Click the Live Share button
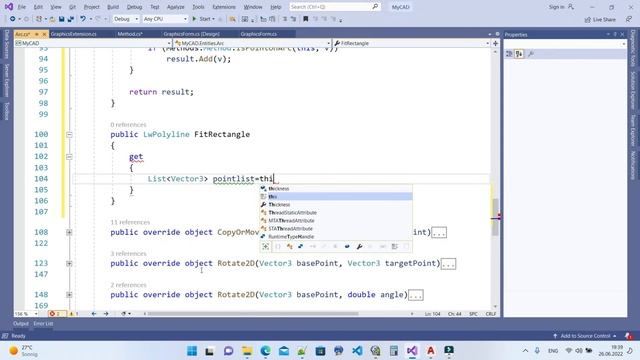 click(600, 19)
